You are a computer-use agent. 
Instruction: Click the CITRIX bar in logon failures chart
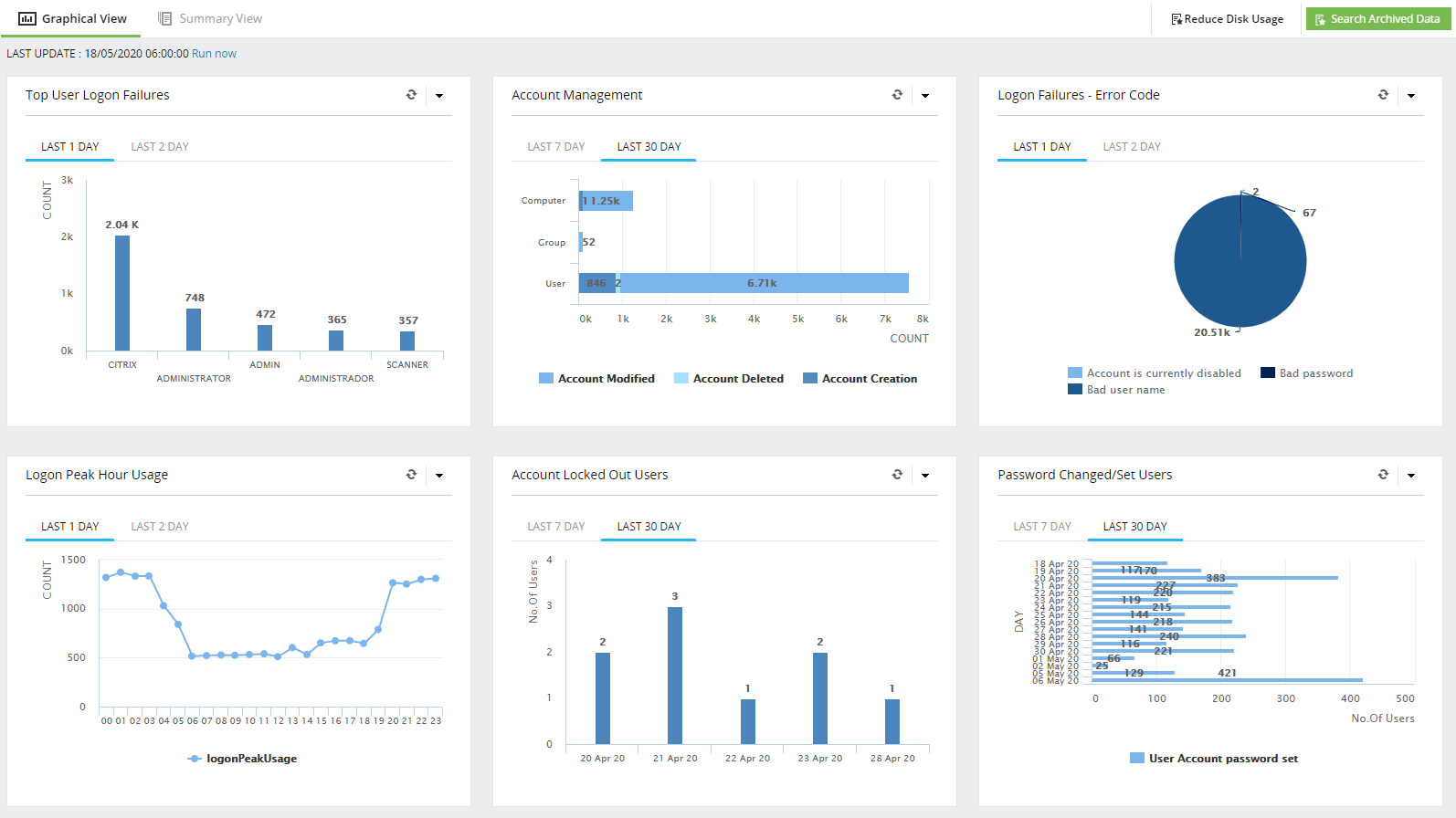pyautogui.click(x=122, y=293)
